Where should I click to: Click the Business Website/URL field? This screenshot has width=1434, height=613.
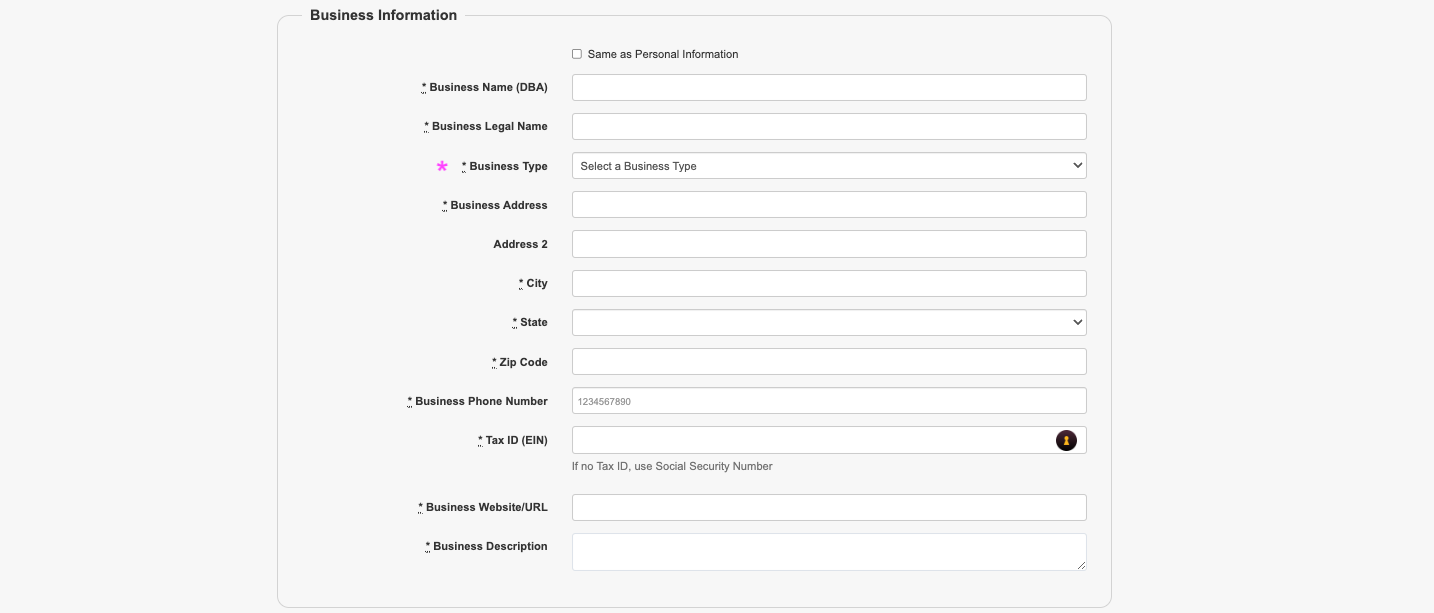click(829, 507)
